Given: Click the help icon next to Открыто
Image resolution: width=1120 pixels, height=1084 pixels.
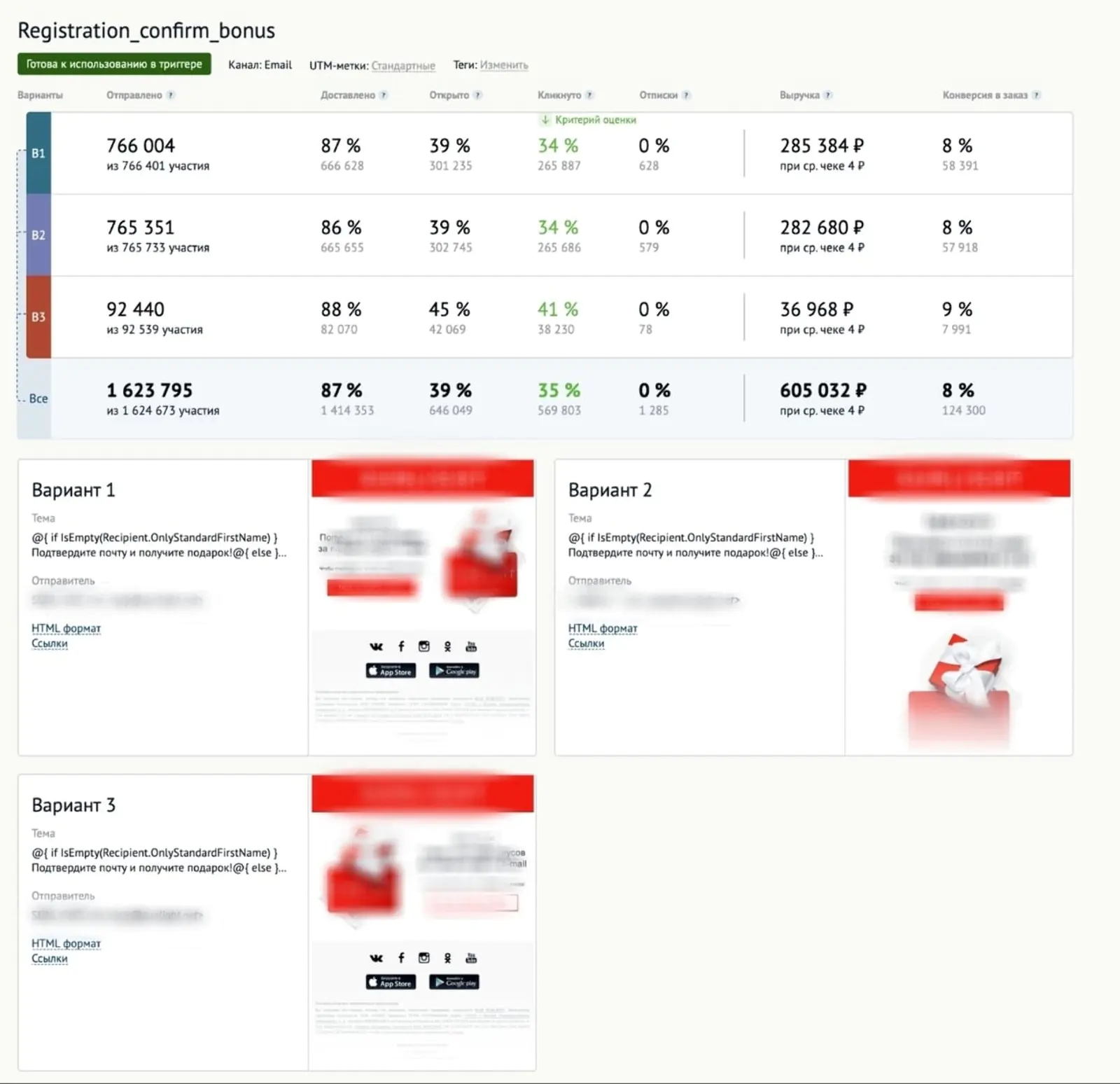Looking at the screenshot, I should [x=477, y=95].
